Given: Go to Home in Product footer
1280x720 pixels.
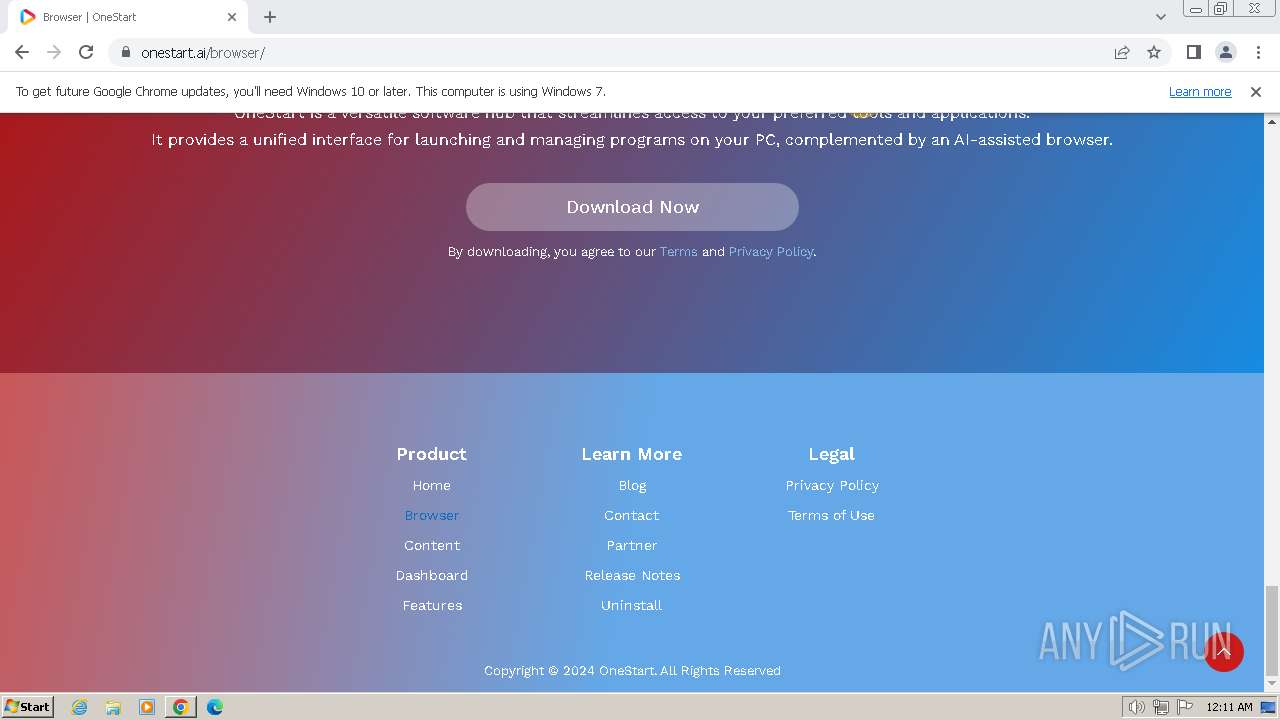Looking at the screenshot, I should coord(432,485).
